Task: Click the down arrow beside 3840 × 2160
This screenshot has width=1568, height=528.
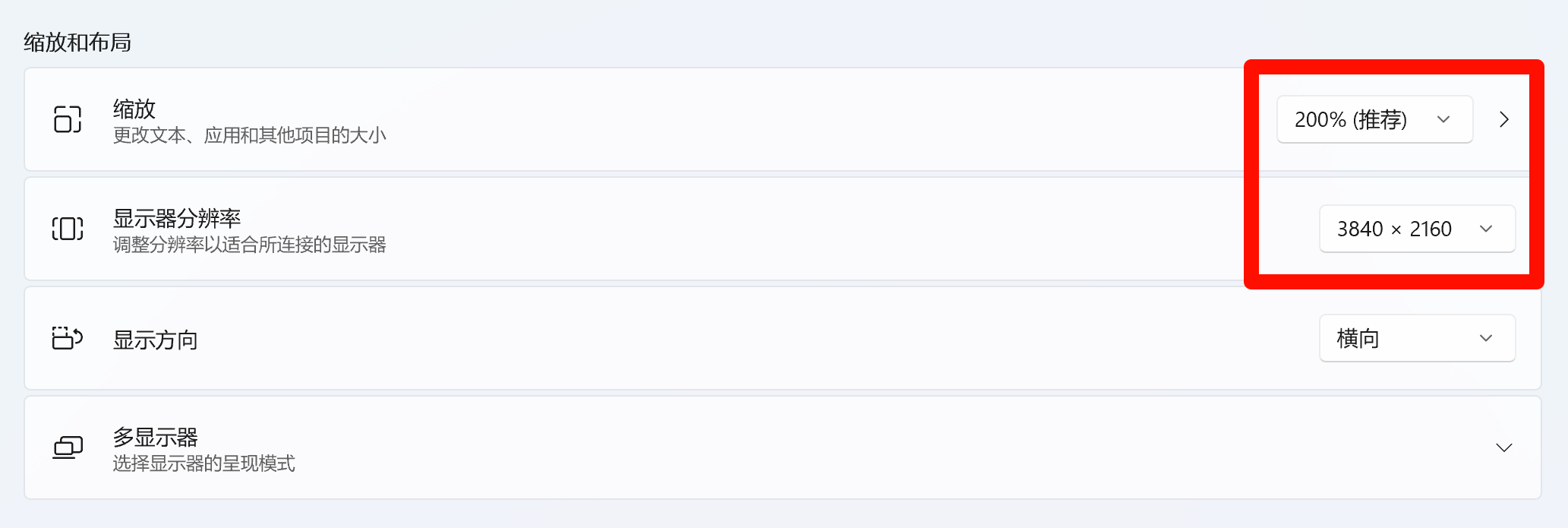Action: [x=1486, y=229]
